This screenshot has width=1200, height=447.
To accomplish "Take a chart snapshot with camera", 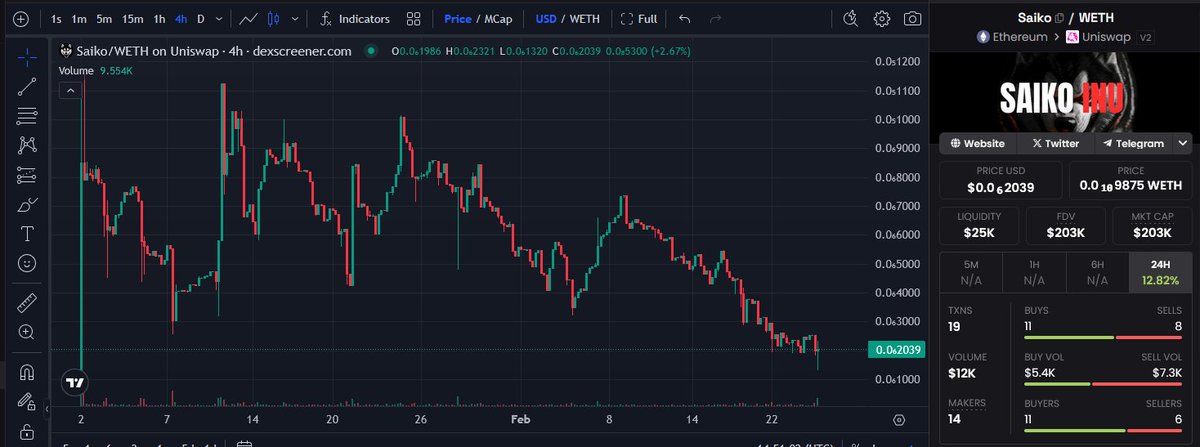I will click(912, 18).
